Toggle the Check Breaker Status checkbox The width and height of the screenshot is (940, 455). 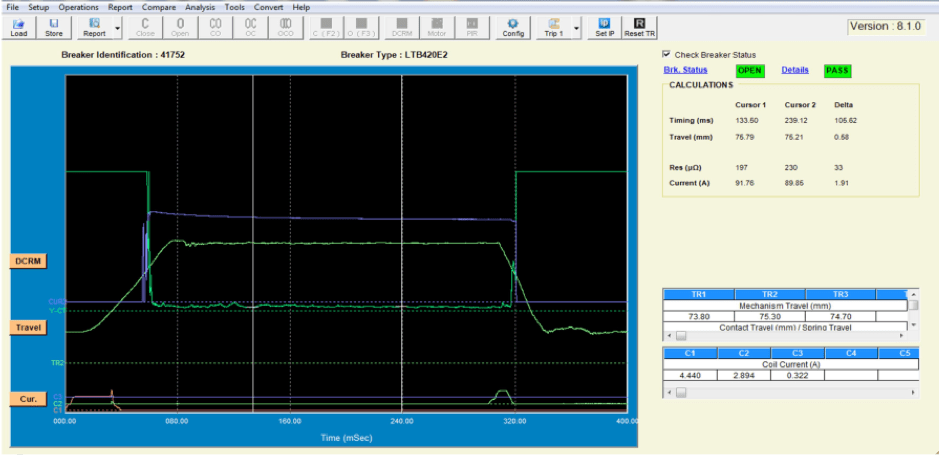click(x=667, y=55)
